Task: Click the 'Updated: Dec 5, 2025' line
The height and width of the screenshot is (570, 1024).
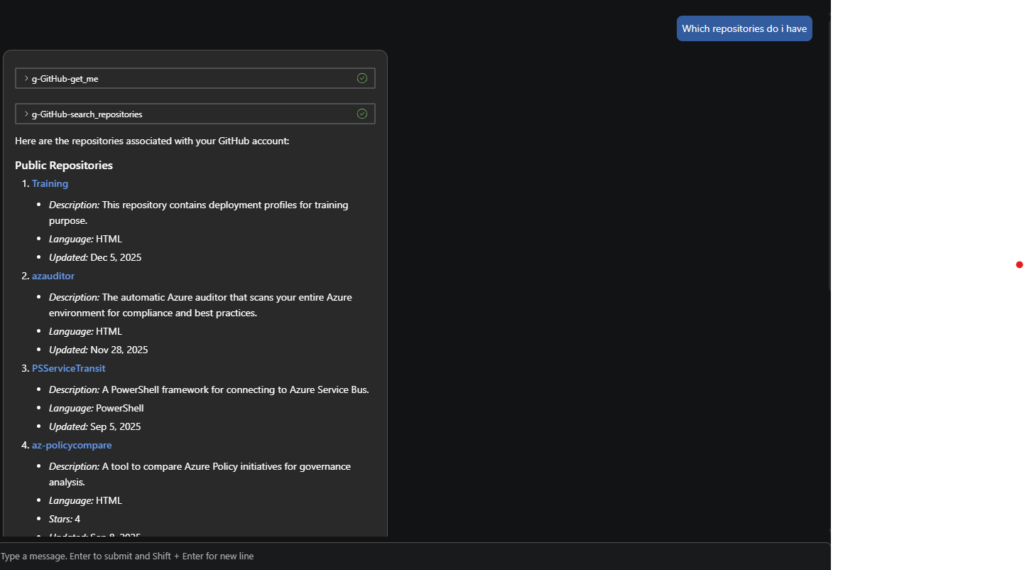Action: (x=95, y=257)
